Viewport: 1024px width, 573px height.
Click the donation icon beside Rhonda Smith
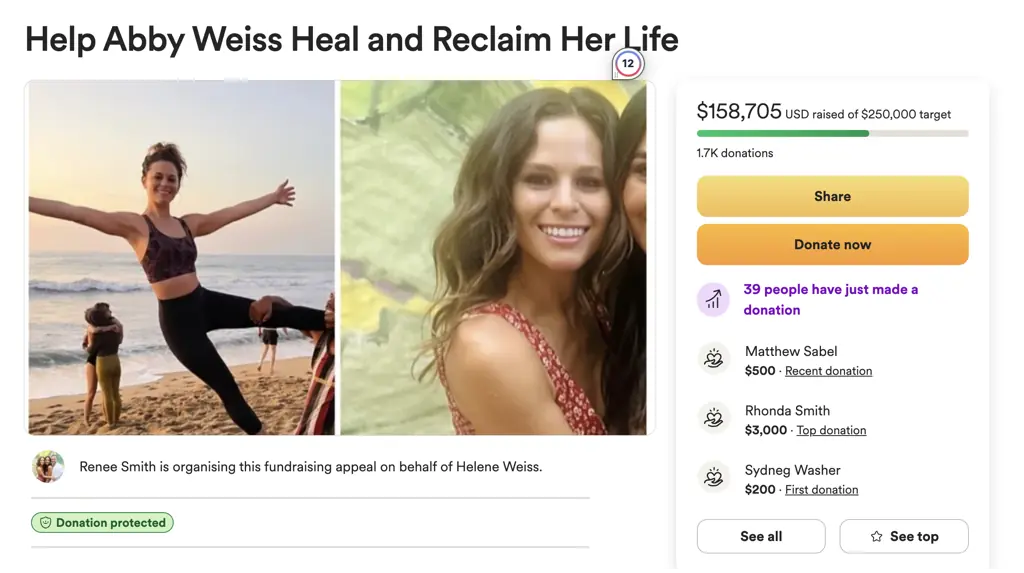(x=713, y=419)
